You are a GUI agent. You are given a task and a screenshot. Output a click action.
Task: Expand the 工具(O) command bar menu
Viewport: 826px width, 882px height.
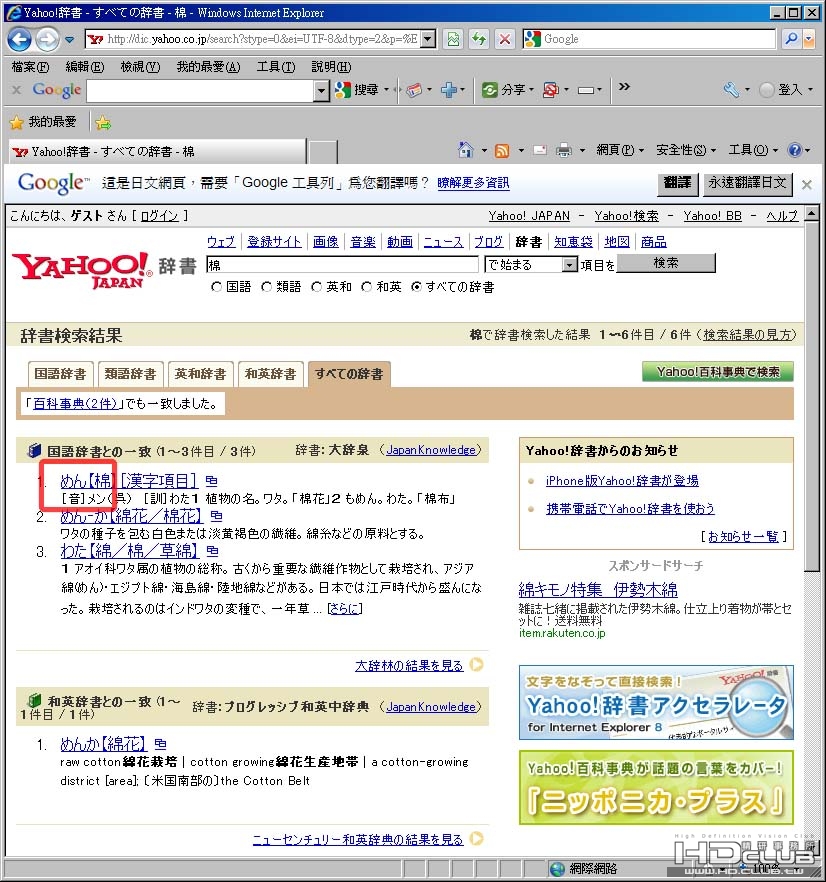(x=753, y=150)
